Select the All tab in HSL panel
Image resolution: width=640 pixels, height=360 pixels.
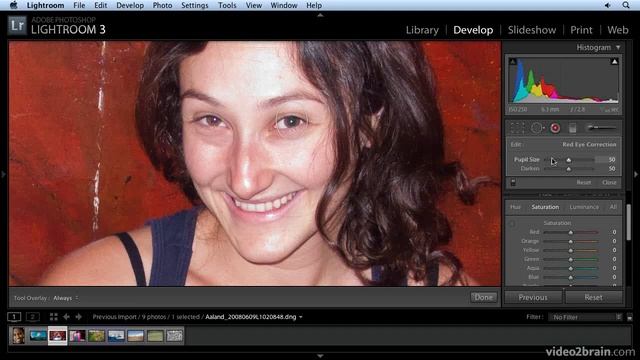[613, 207]
